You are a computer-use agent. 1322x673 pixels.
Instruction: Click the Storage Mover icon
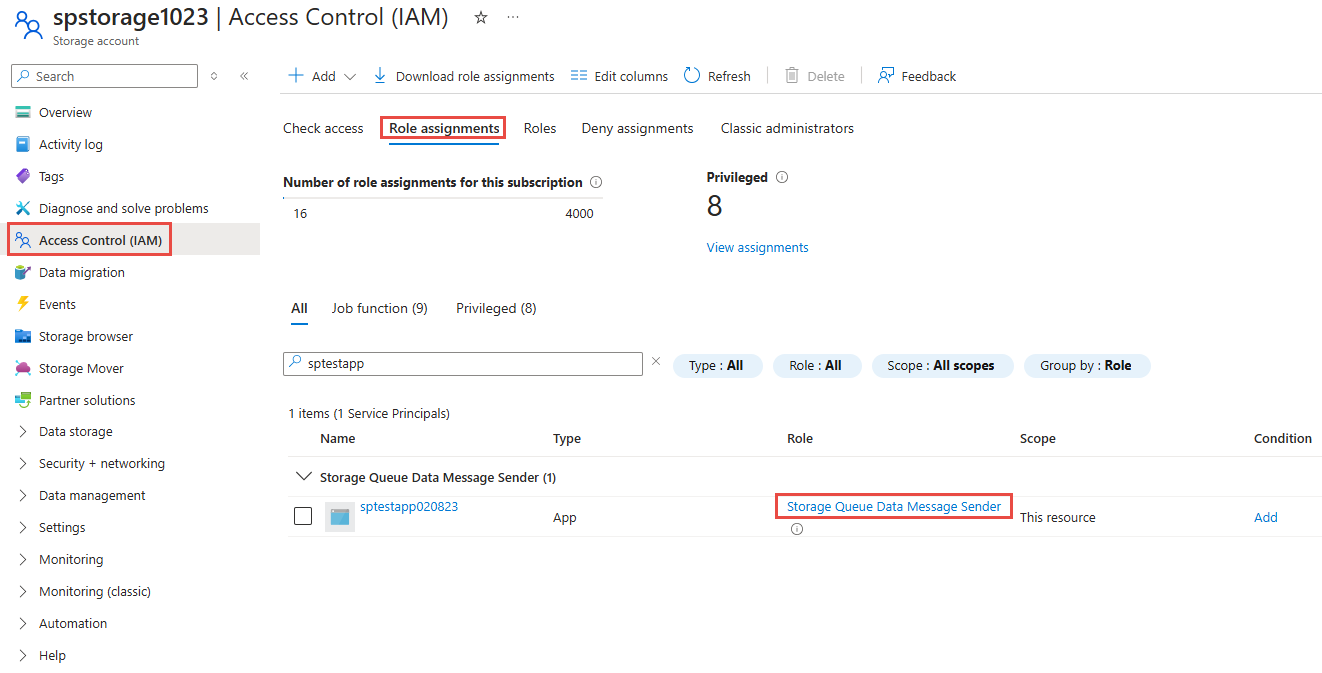23,368
